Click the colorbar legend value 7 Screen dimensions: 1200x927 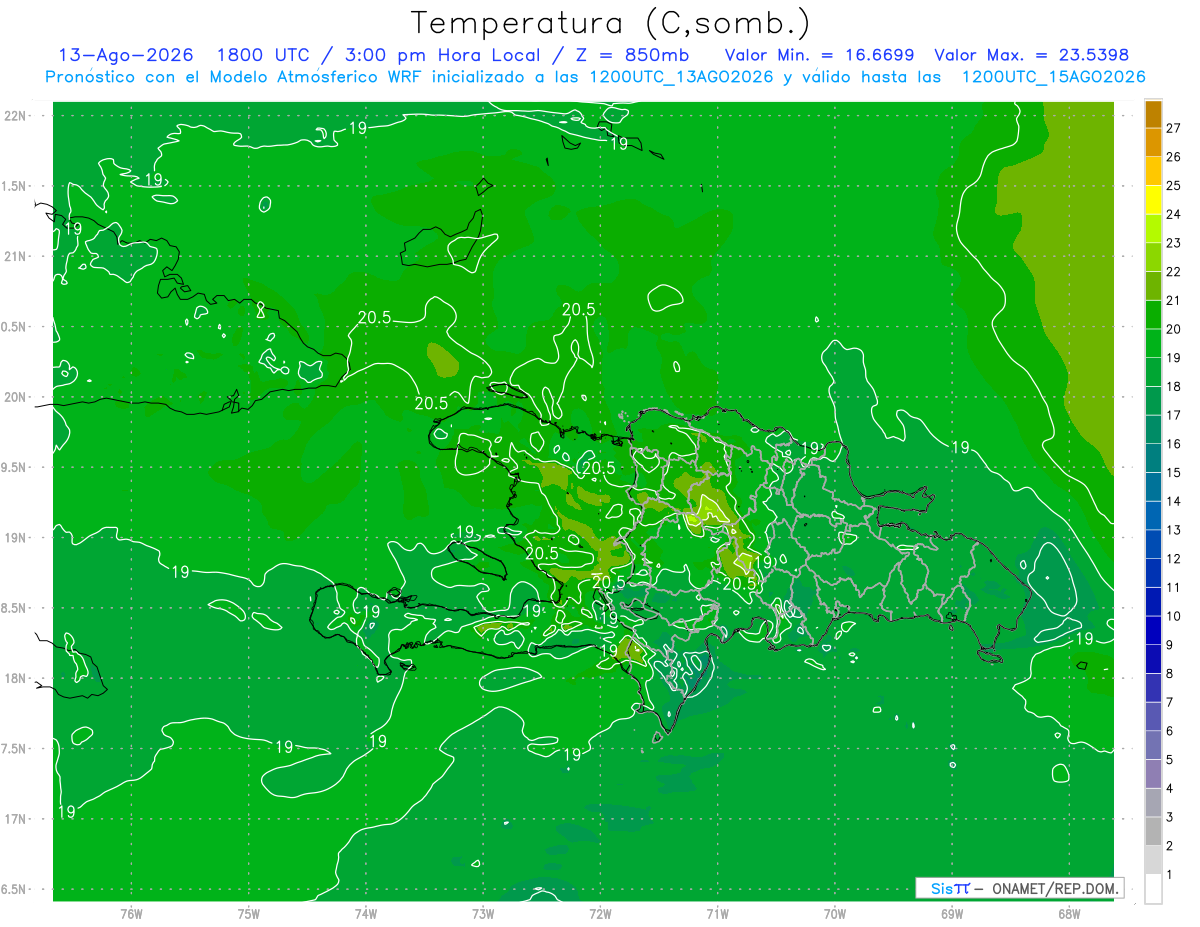(1170, 703)
